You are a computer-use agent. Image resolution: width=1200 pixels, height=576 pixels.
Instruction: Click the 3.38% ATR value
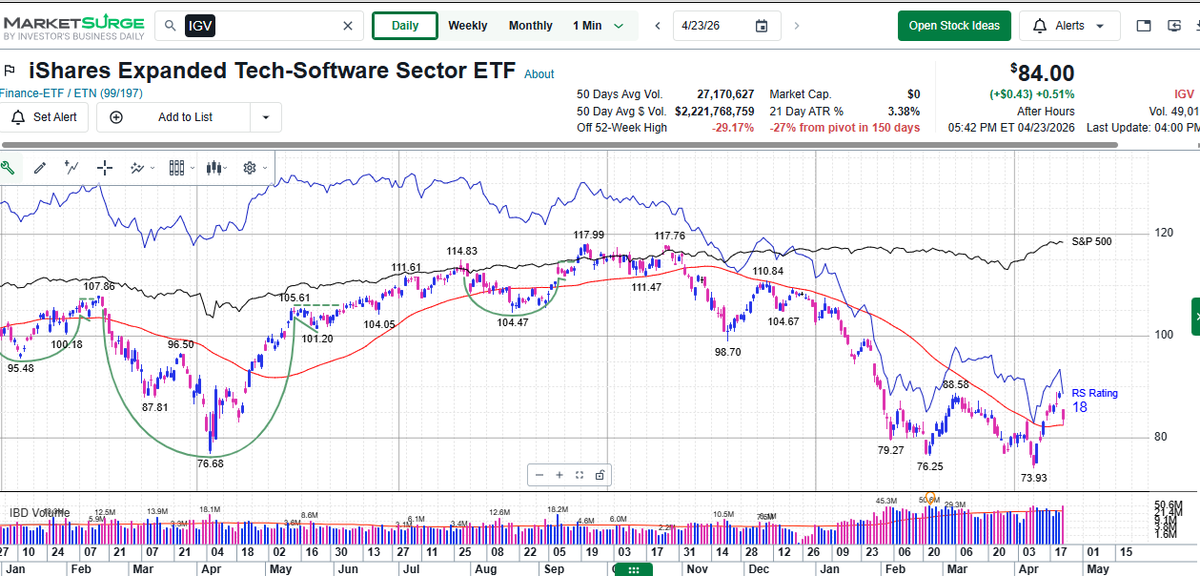point(902,111)
